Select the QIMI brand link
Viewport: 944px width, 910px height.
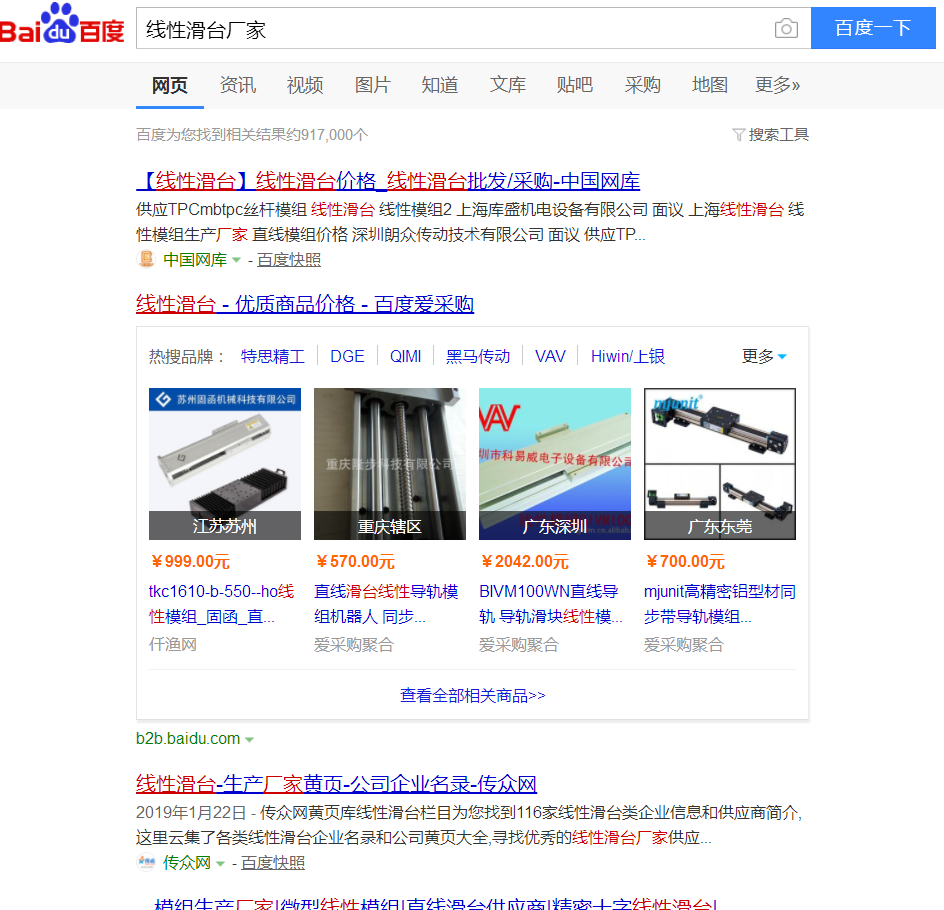click(405, 356)
